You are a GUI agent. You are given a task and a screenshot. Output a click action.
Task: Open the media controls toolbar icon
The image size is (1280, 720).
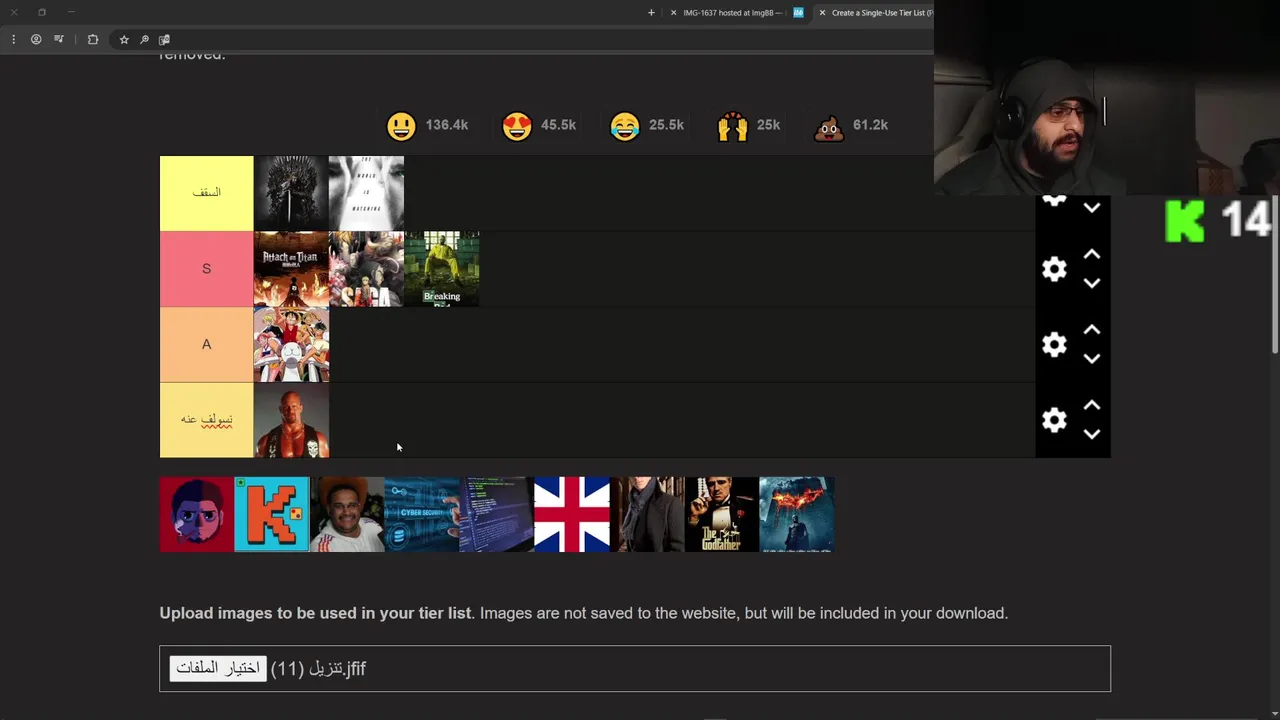click(59, 39)
